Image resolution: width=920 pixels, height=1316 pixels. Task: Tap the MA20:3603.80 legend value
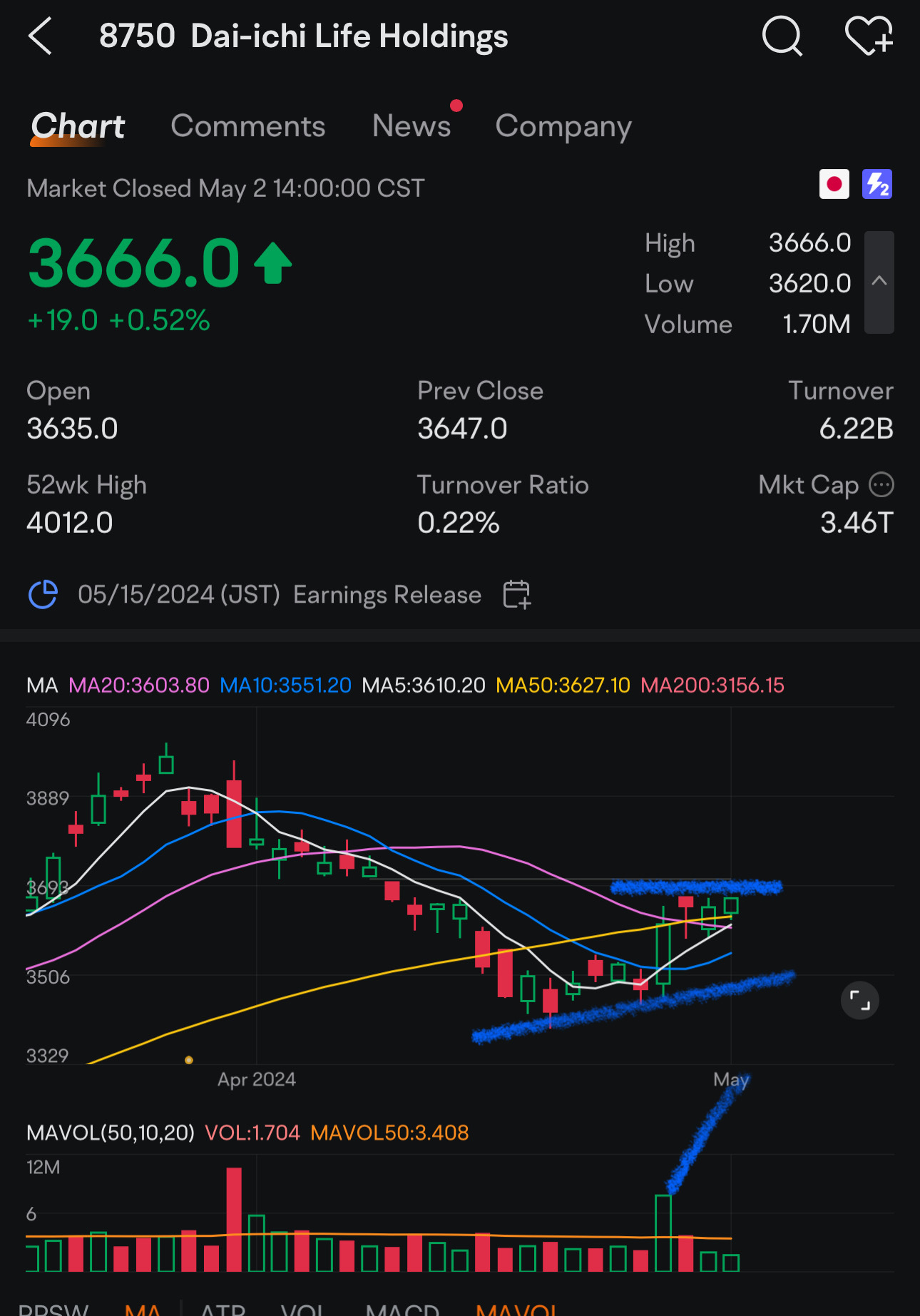click(x=139, y=685)
